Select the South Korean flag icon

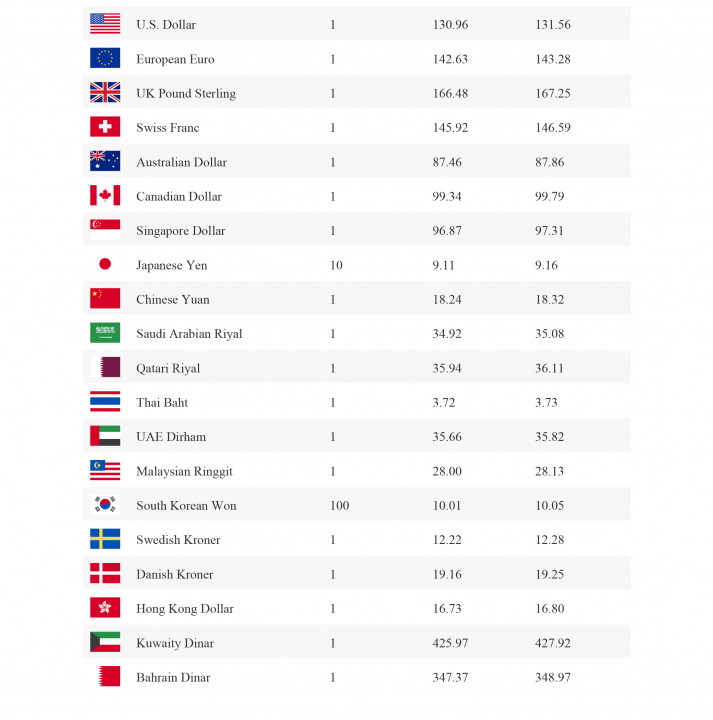pos(105,505)
